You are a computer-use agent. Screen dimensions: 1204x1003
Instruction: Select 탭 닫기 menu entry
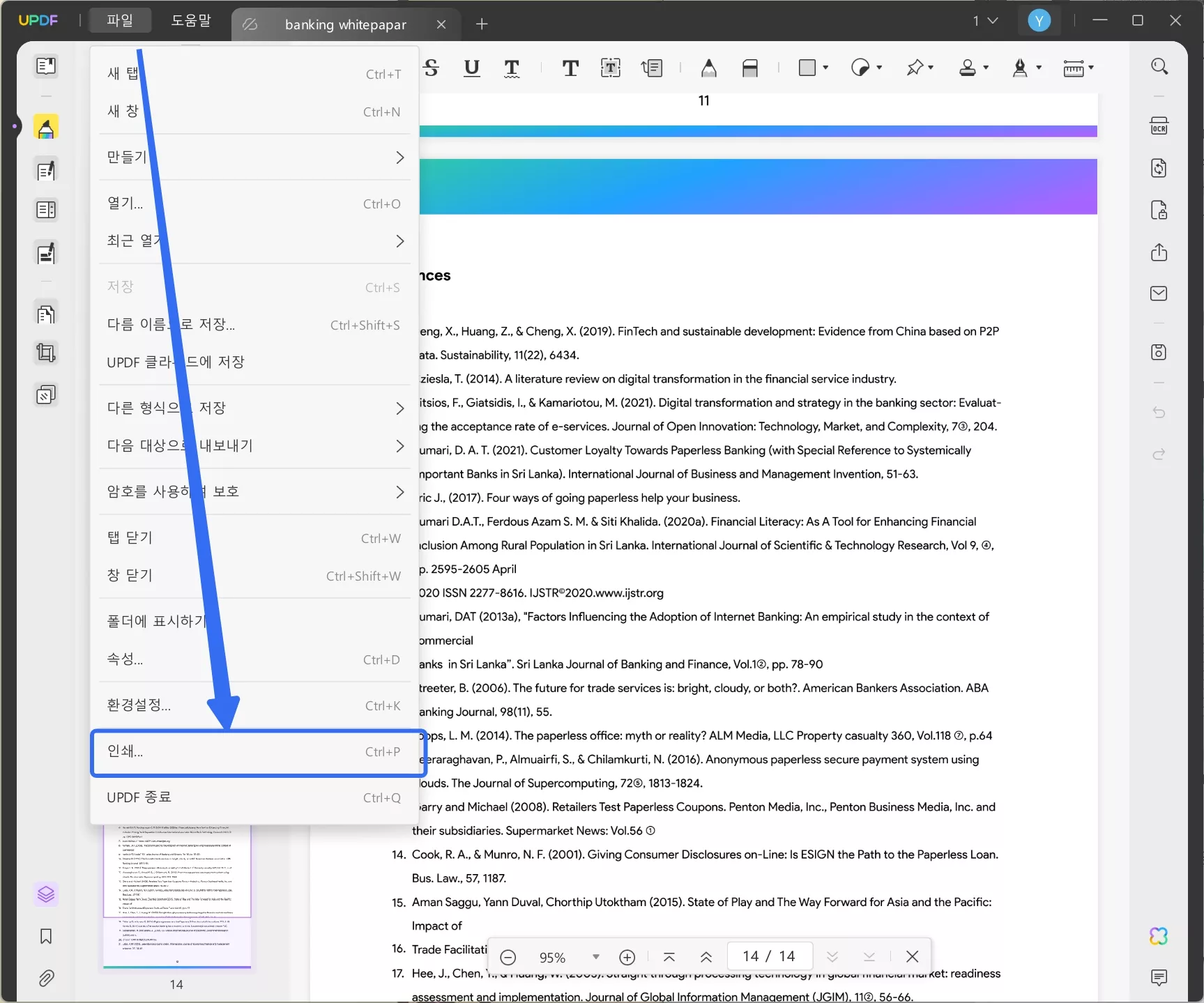(254, 538)
